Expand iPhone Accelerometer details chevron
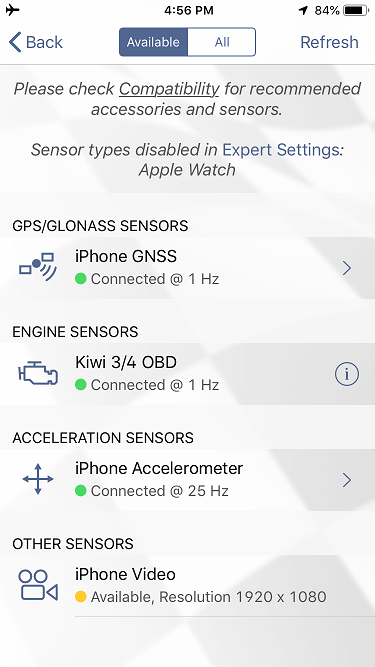Viewport: 375px width, 667px height. coord(347,480)
